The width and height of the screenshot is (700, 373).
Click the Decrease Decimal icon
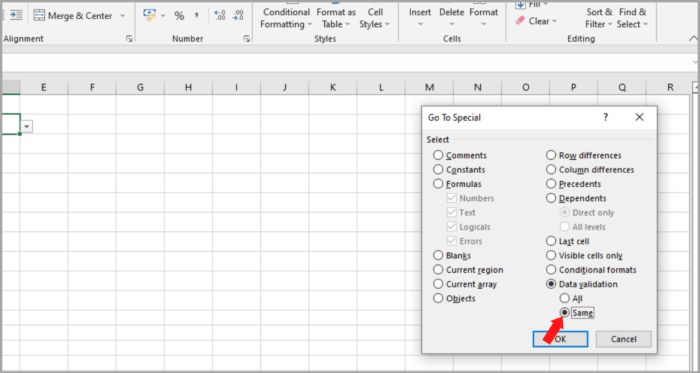click(x=238, y=16)
